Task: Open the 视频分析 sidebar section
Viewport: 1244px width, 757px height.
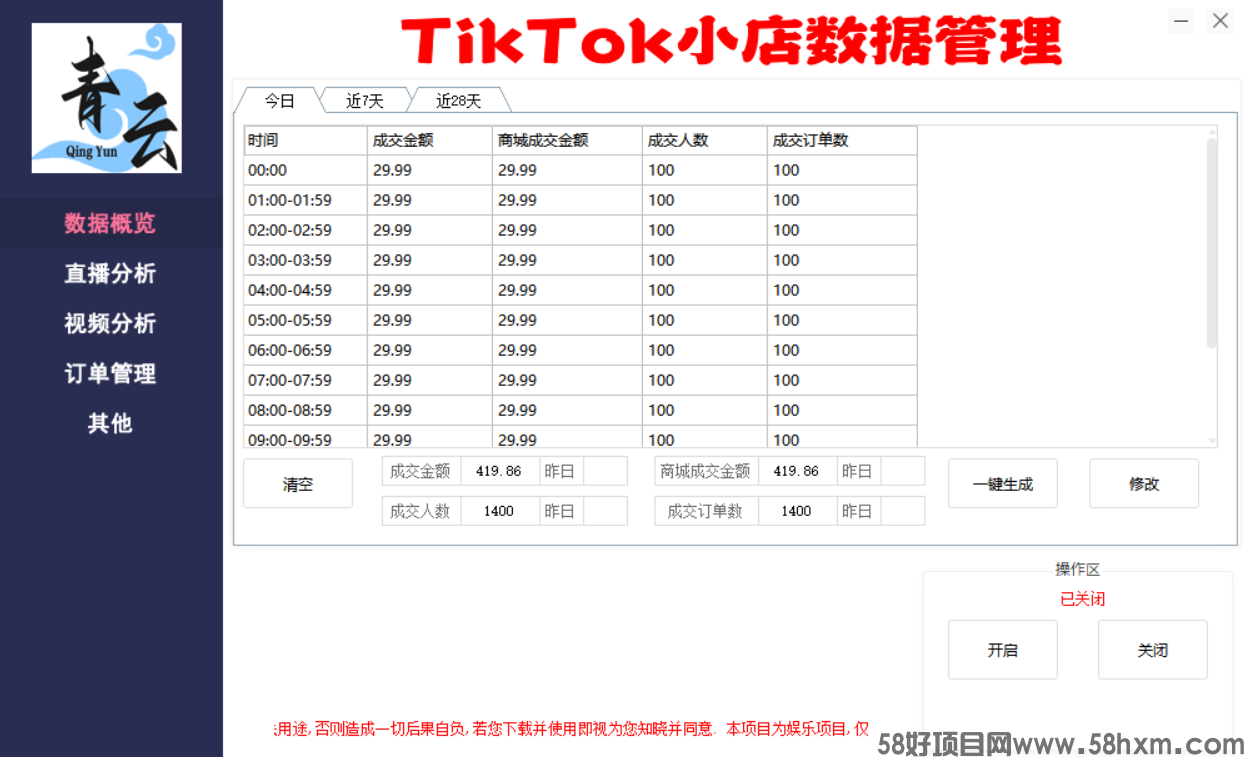Action: coord(111,323)
